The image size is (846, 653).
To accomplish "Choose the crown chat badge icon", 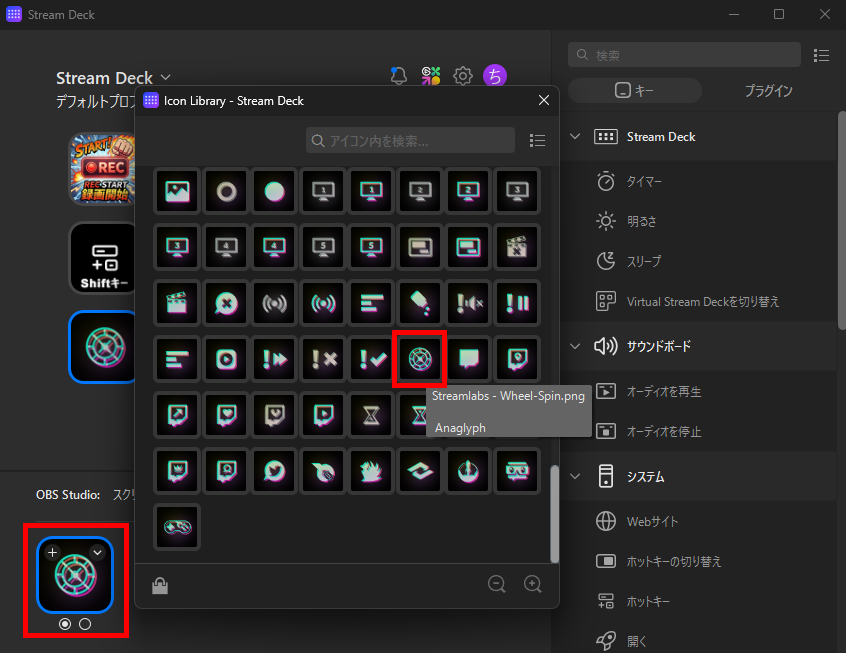I will pyautogui.click(x=178, y=471).
